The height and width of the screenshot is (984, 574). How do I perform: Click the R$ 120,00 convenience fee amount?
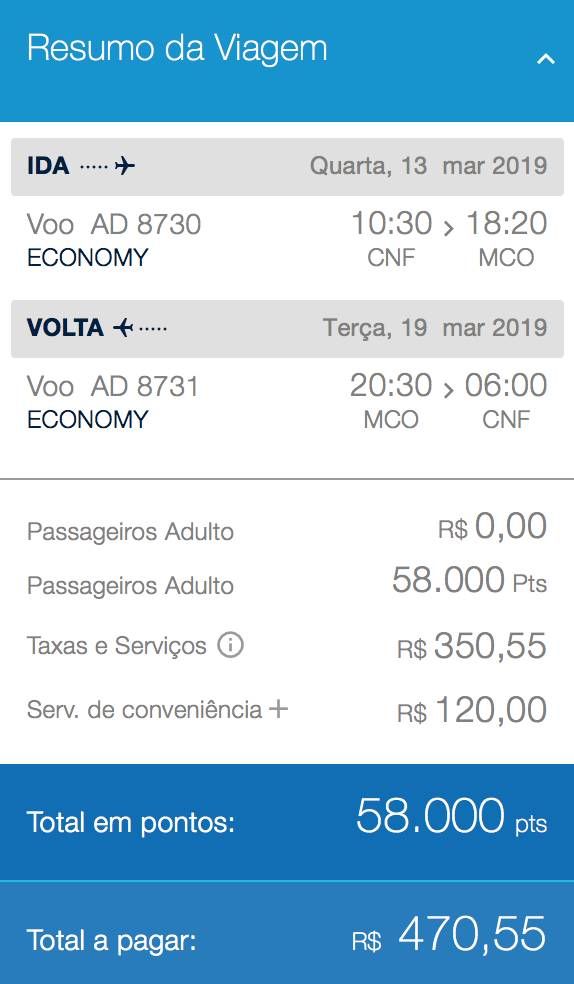click(472, 710)
